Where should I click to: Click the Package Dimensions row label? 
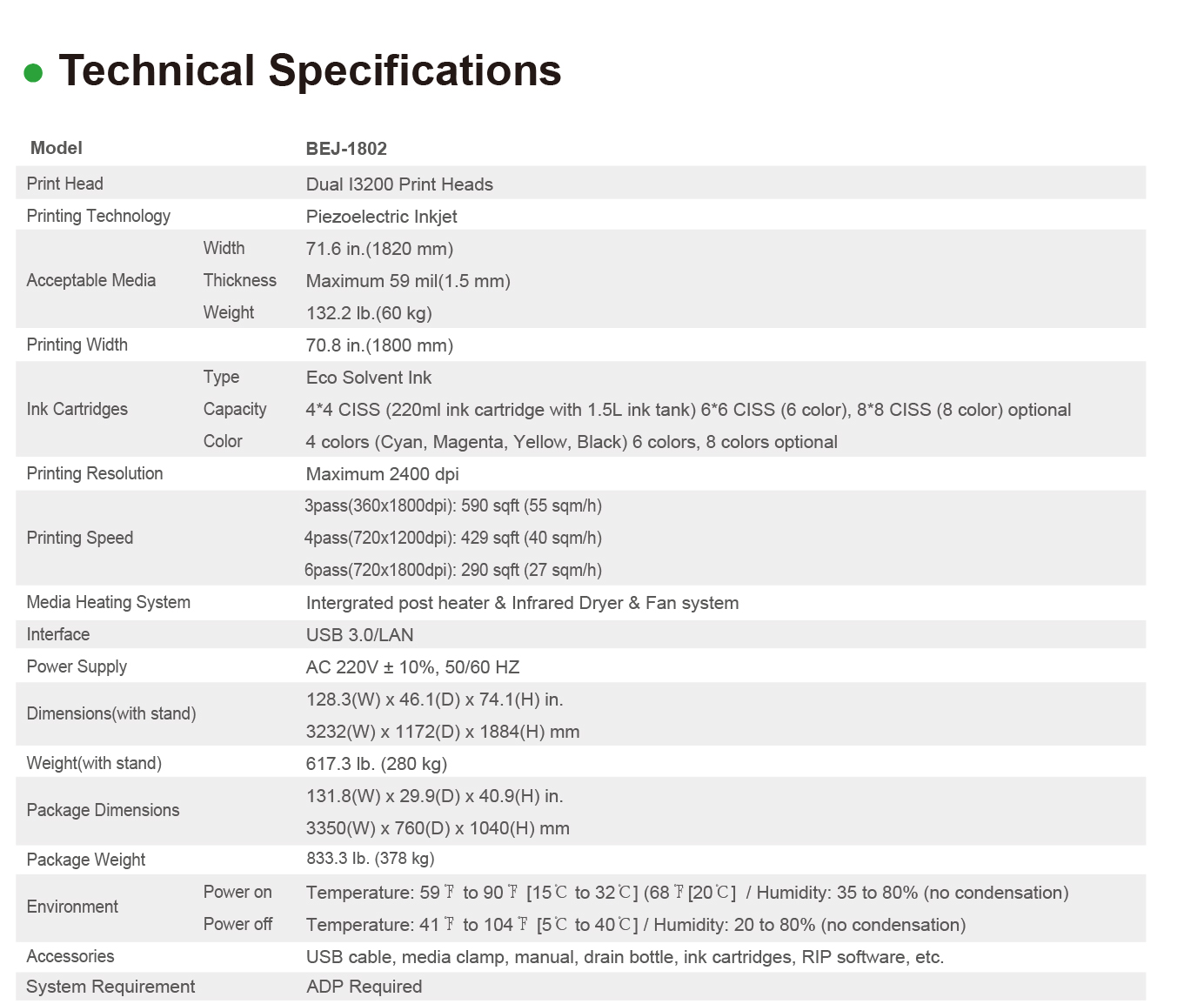click(103, 810)
